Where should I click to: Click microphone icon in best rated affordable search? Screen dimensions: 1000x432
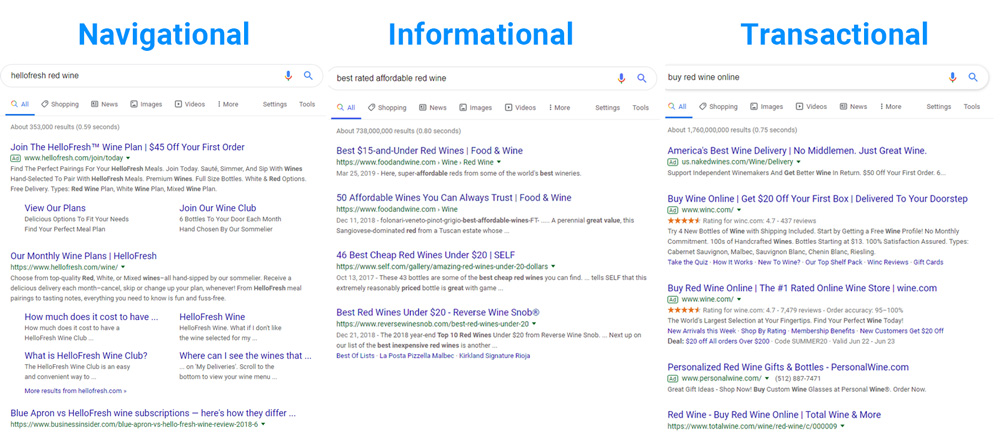click(x=621, y=78)
